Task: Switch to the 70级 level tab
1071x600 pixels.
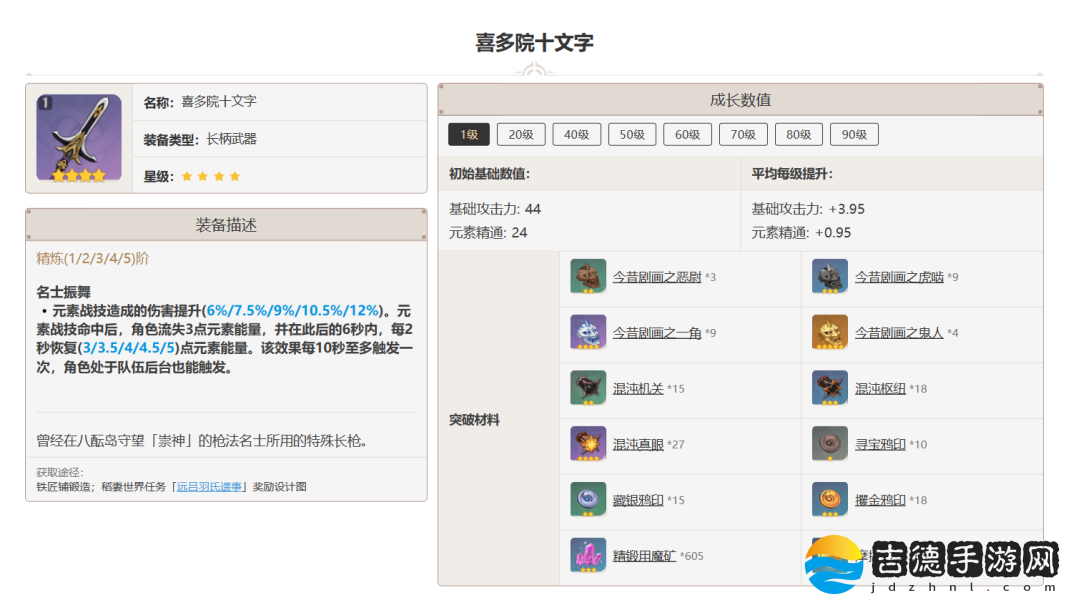Action: coord(743,135)
